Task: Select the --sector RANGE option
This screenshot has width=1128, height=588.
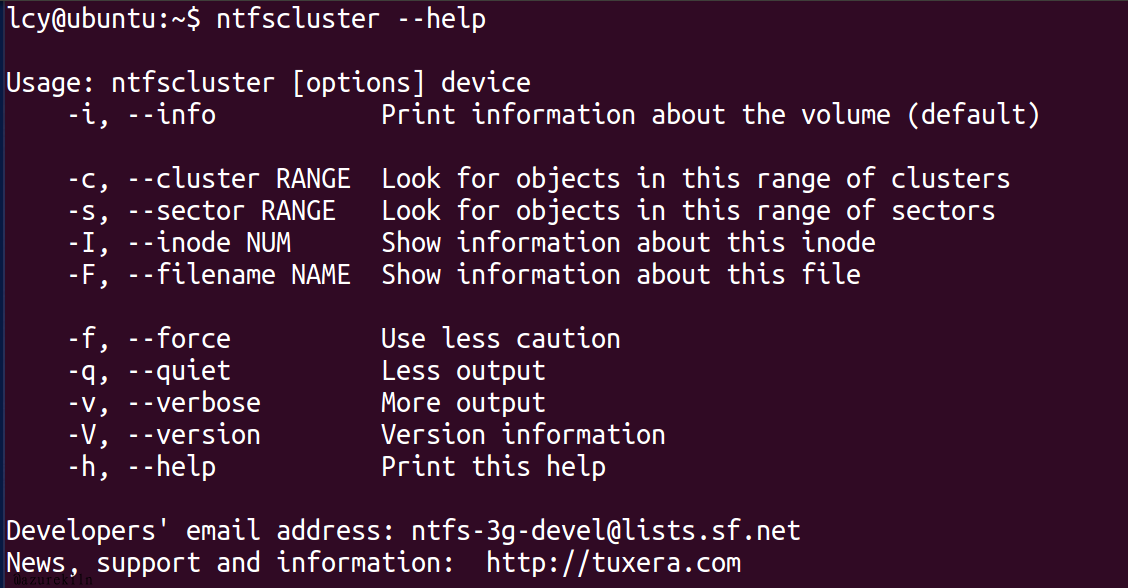Action: point(231,211)
